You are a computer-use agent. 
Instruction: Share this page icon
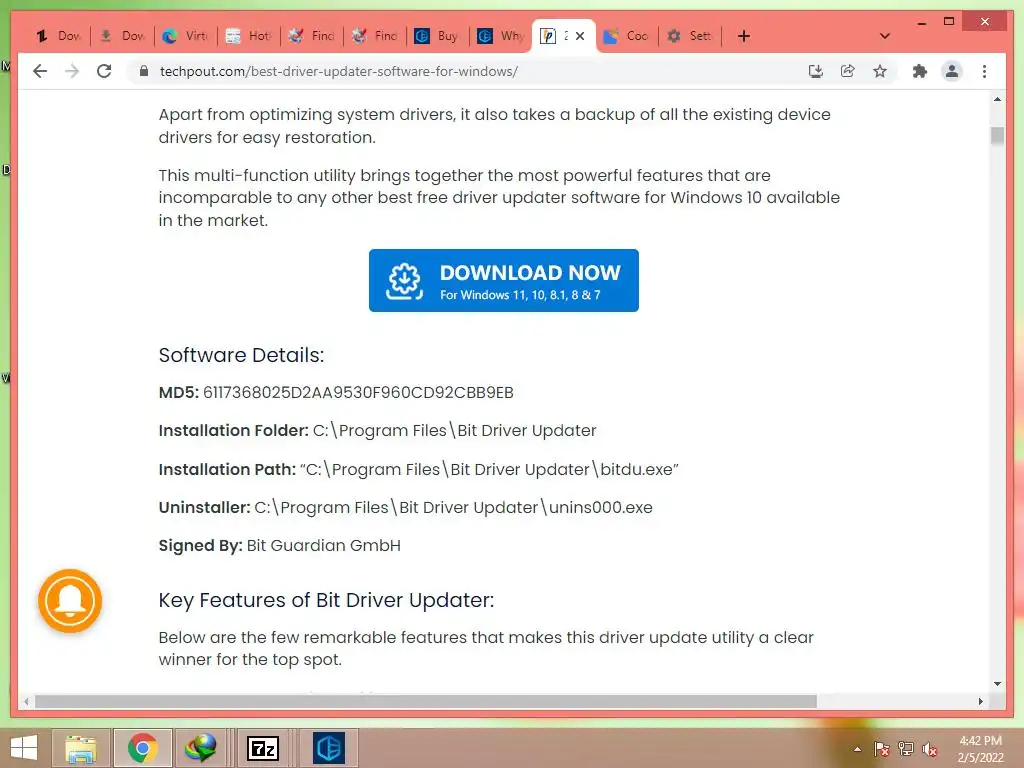tap(848, 71)
